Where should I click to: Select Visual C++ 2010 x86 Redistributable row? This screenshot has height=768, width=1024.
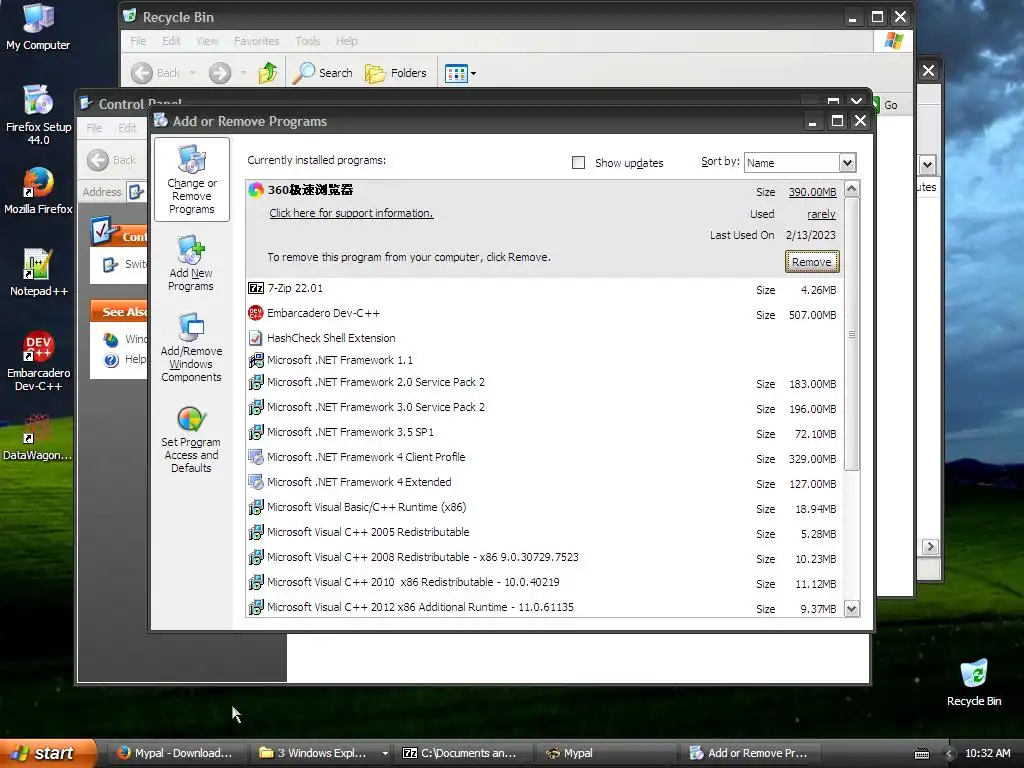(543, 583)
